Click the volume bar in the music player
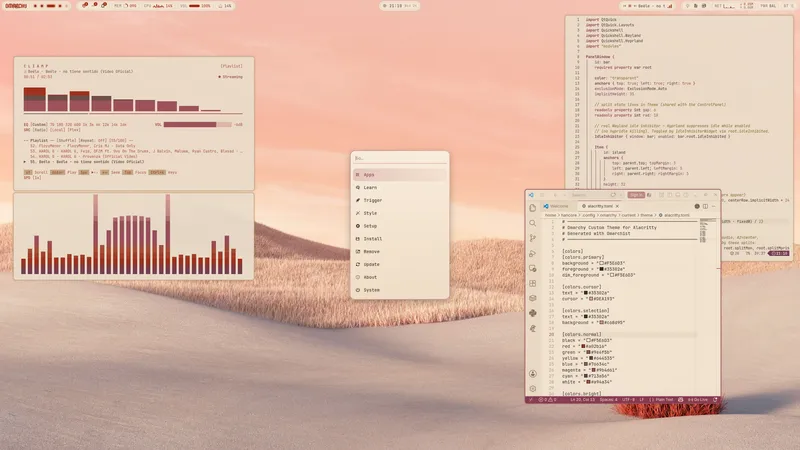Image resolution: width=800 pixels, height=450 pixels. (197, 124)
